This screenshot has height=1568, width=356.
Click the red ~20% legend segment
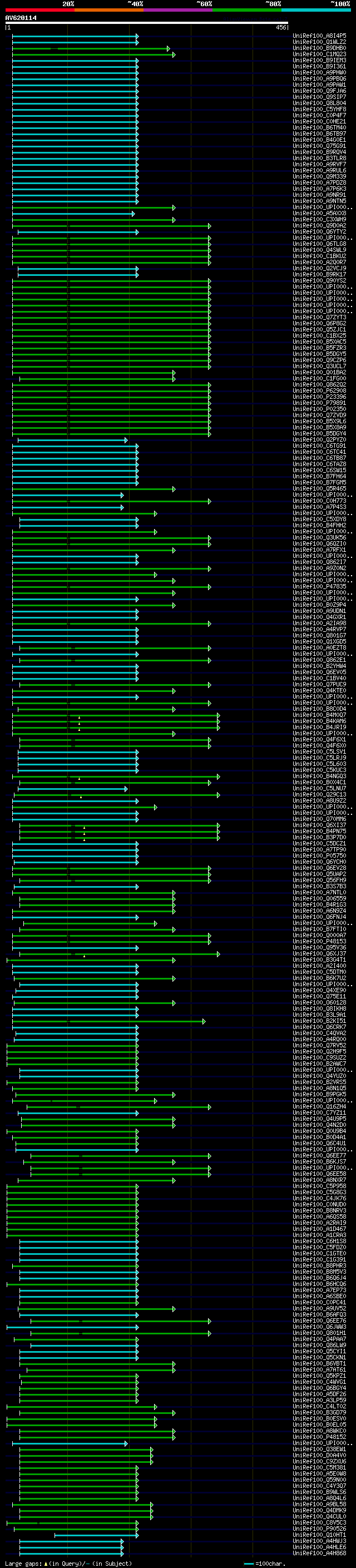[39, 11]
